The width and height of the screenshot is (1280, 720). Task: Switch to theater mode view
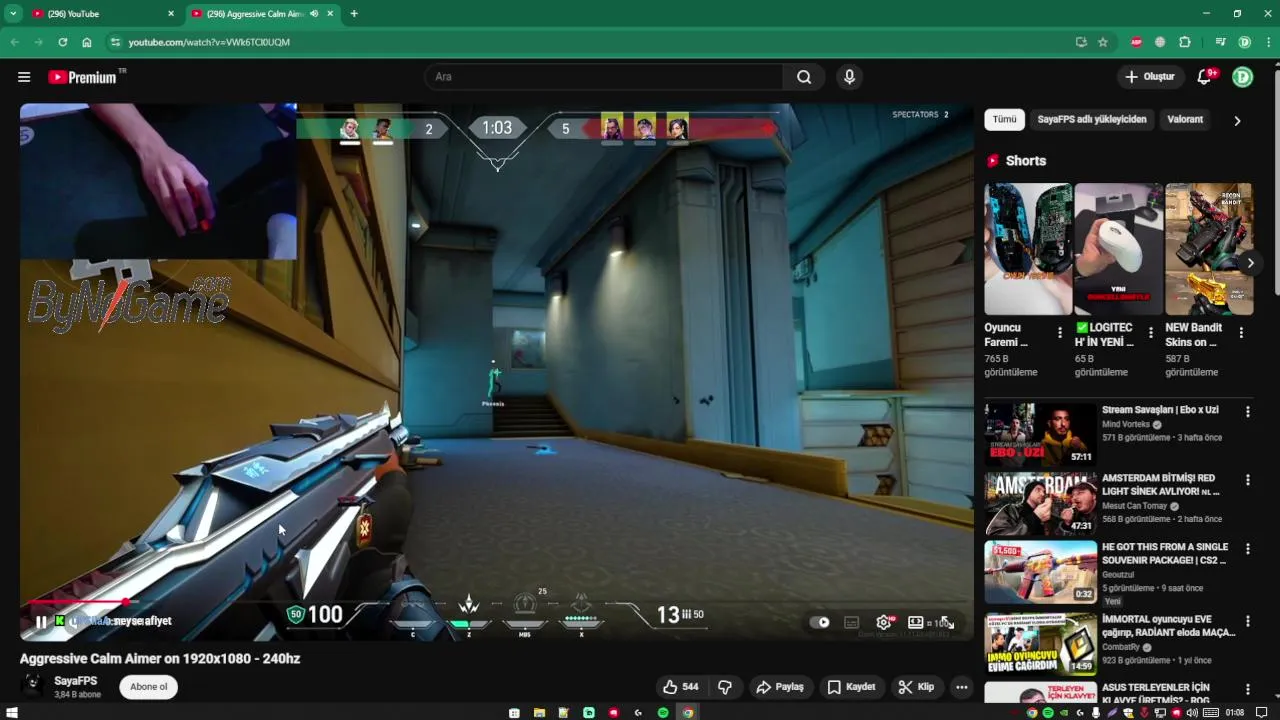(x=915, y=622)
